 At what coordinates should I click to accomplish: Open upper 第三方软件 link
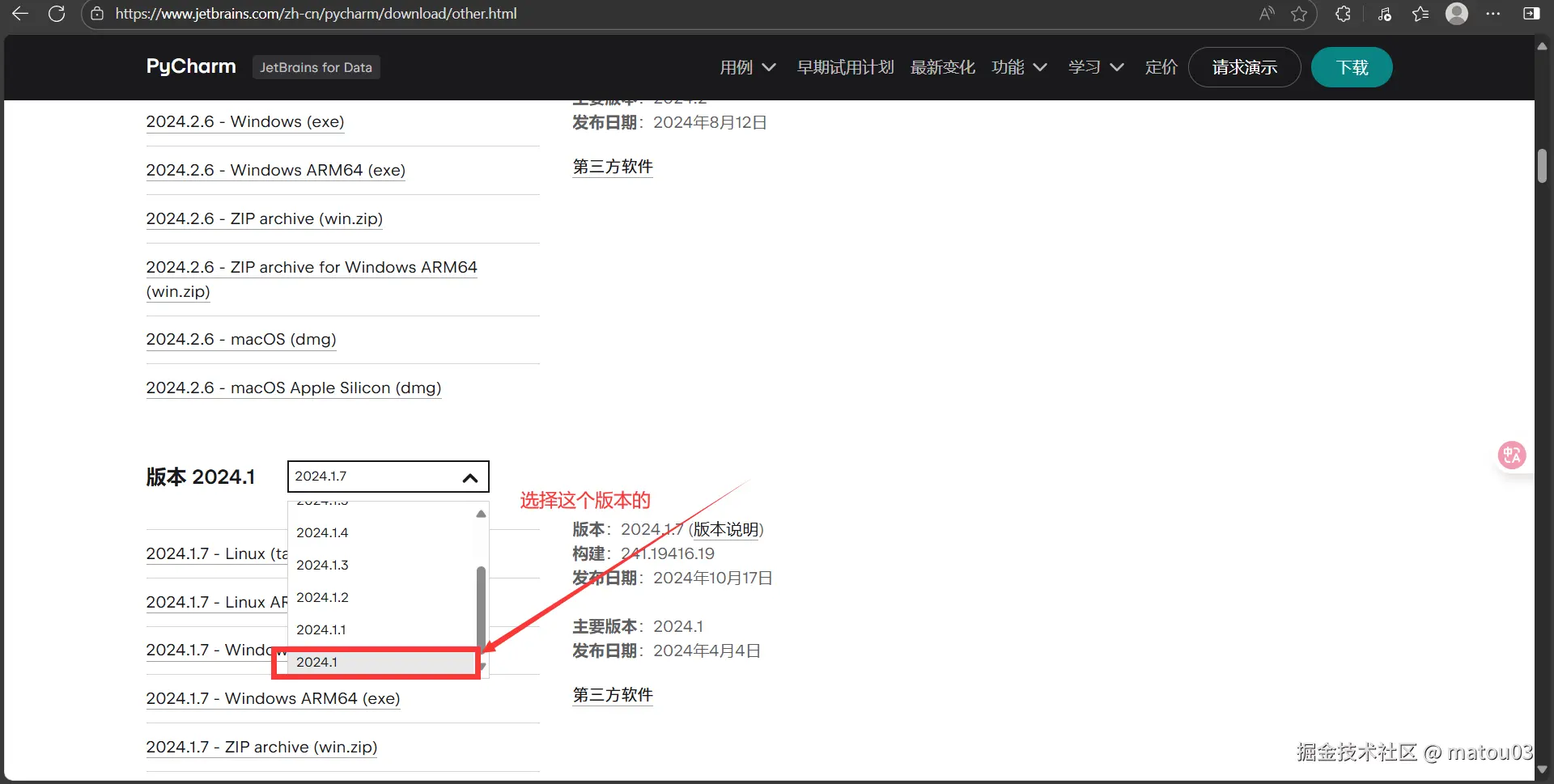[x=612, y=167]
